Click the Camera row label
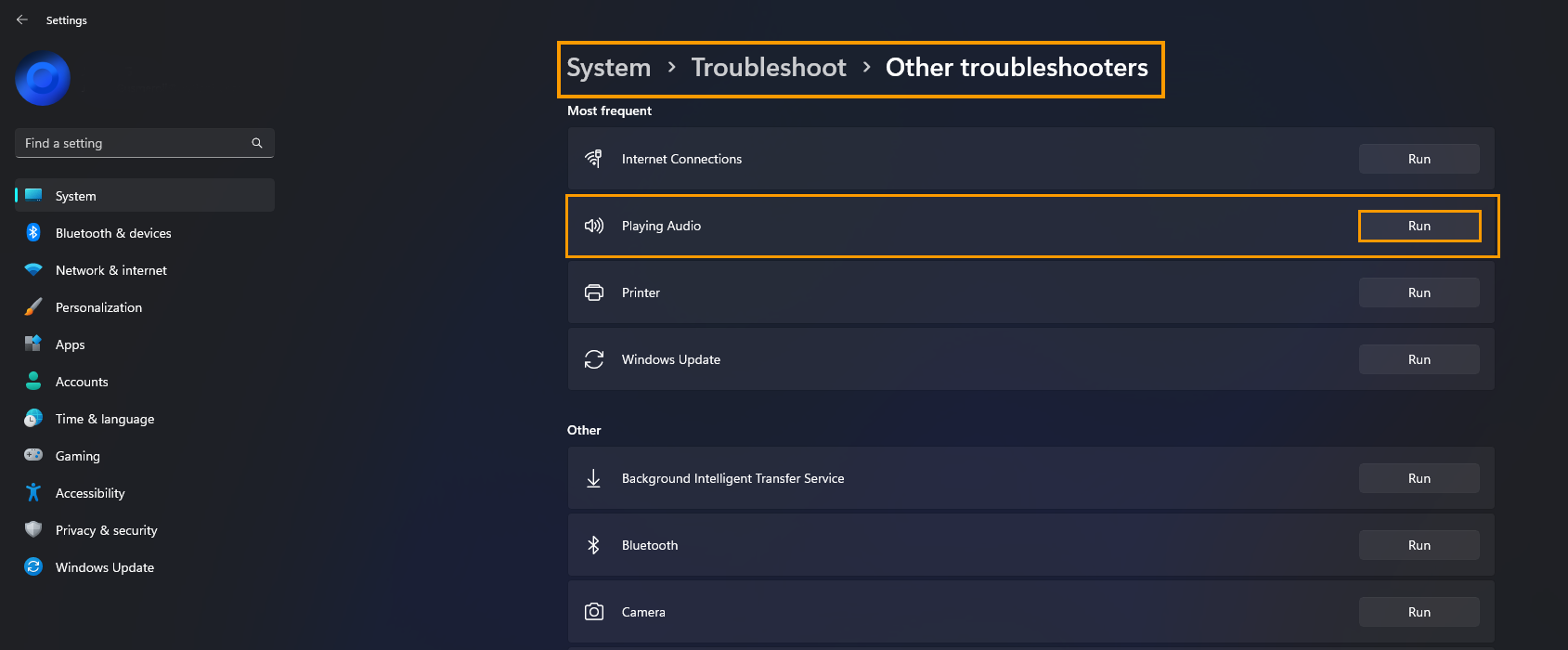This screenshot has width=1568, height=650. pos(643,612)
